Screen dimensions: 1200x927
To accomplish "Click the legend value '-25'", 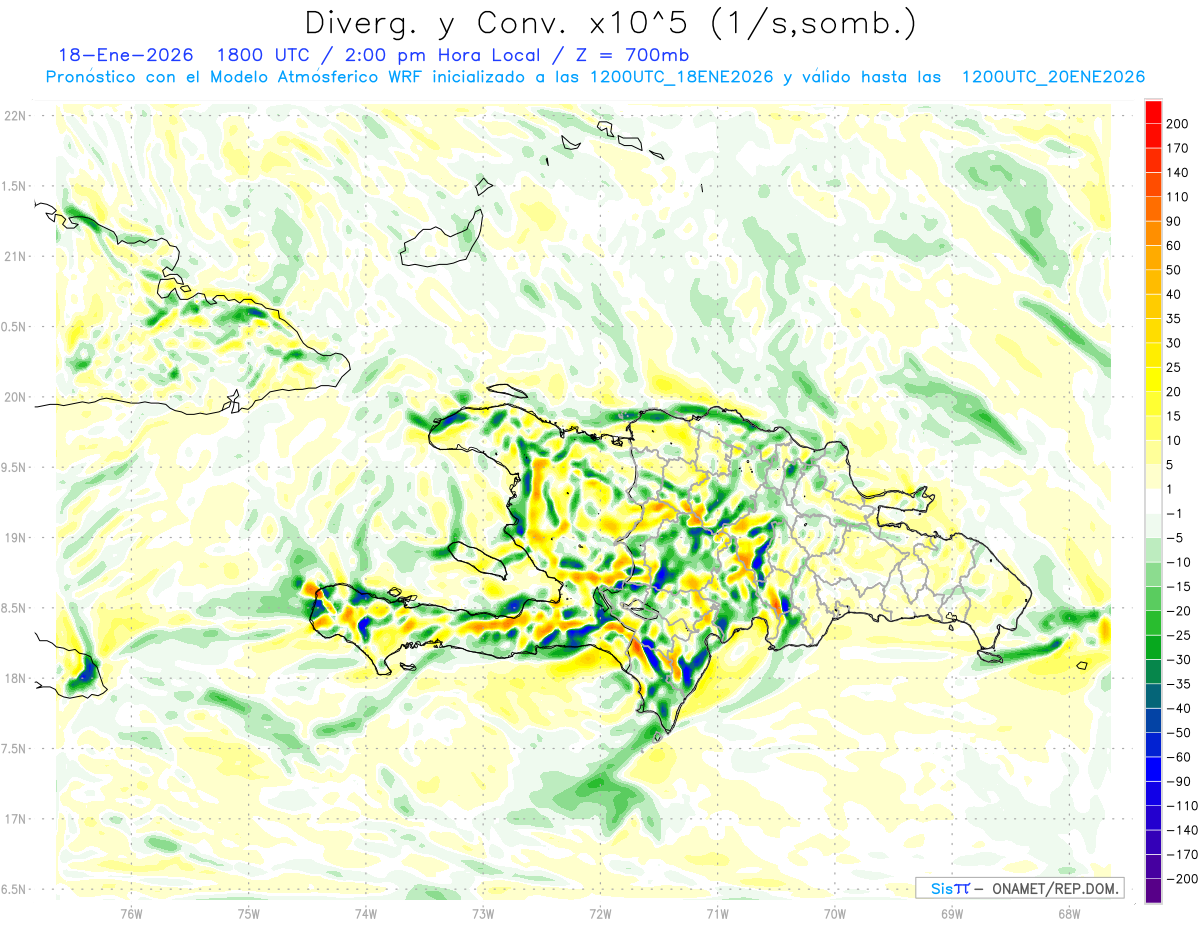I will coord(1177,635).
